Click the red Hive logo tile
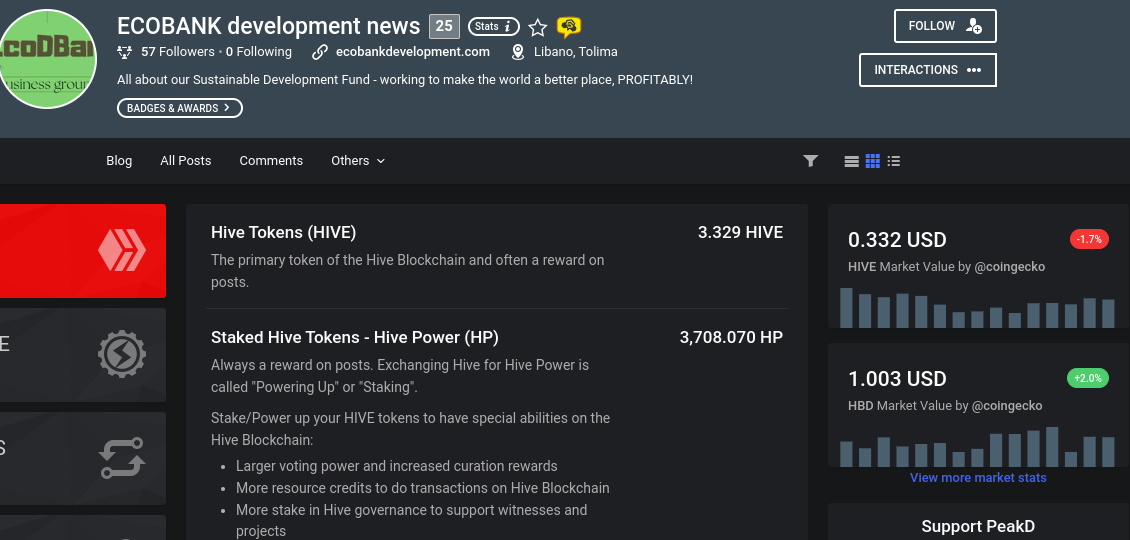Viewport: 1130px width, 540px height. coord(83,251)
